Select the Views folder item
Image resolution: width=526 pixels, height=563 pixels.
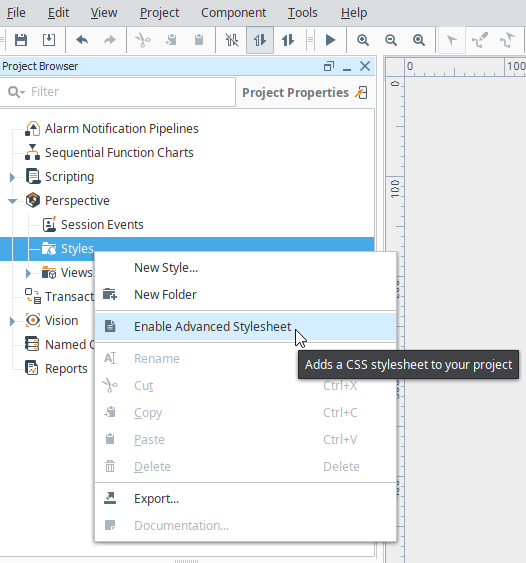point(76,273)
